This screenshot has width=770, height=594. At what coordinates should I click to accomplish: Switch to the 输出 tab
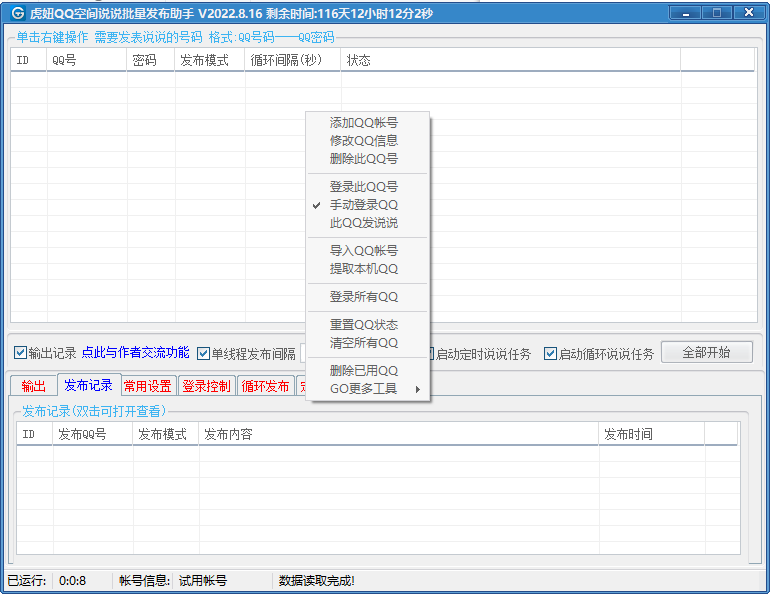[34, 386]
